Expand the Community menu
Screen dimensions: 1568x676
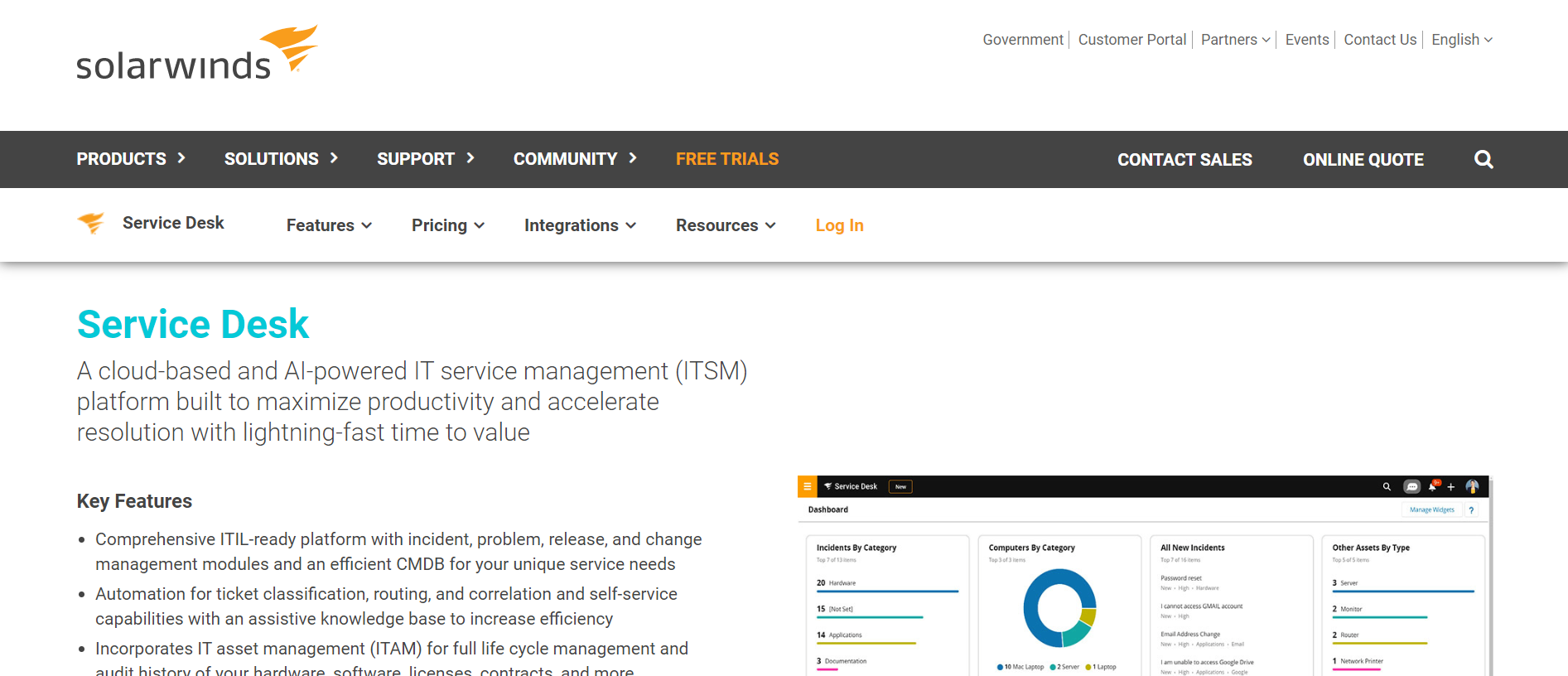click(x=575, y=159)
